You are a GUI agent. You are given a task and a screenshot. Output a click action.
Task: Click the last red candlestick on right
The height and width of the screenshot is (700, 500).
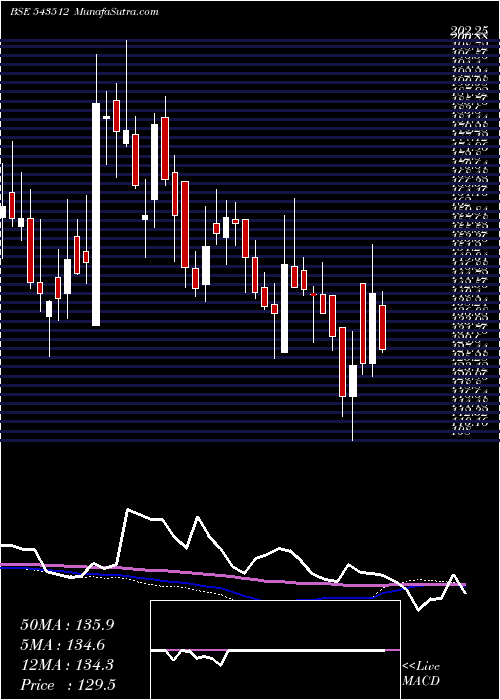[382, 327]
